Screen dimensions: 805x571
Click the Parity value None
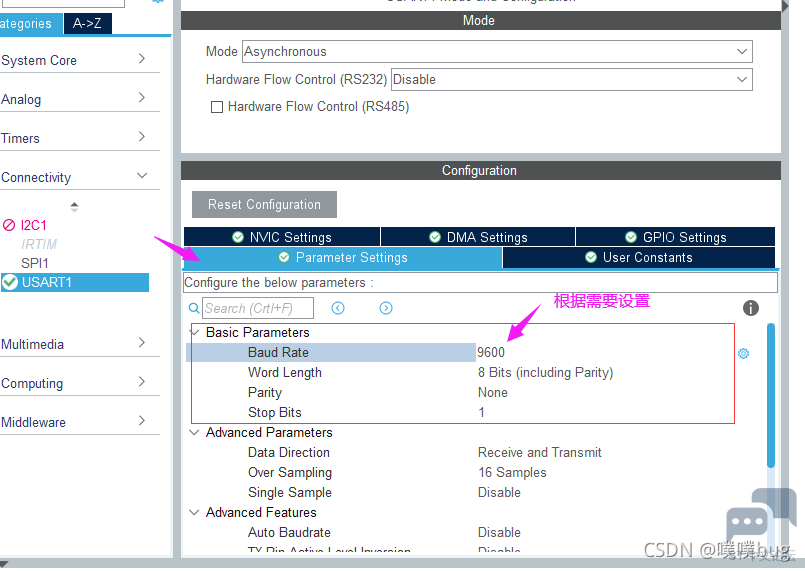click(x=493, y=392)
